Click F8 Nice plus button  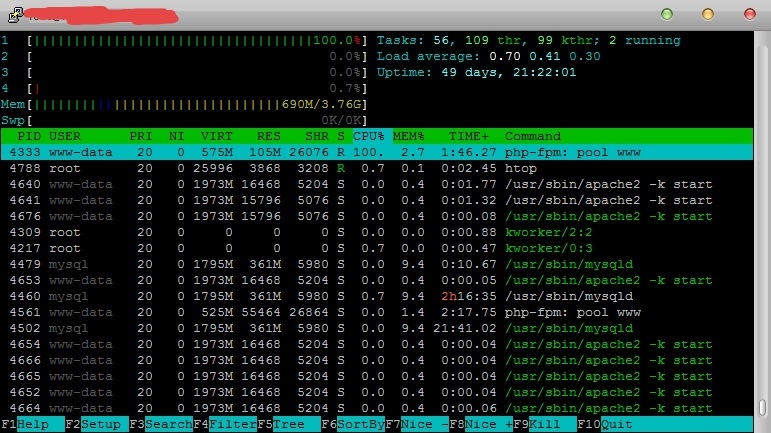point(480,424)
